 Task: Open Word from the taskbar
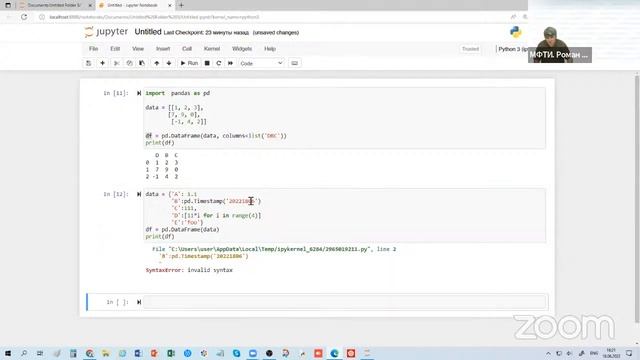(138, 353)
